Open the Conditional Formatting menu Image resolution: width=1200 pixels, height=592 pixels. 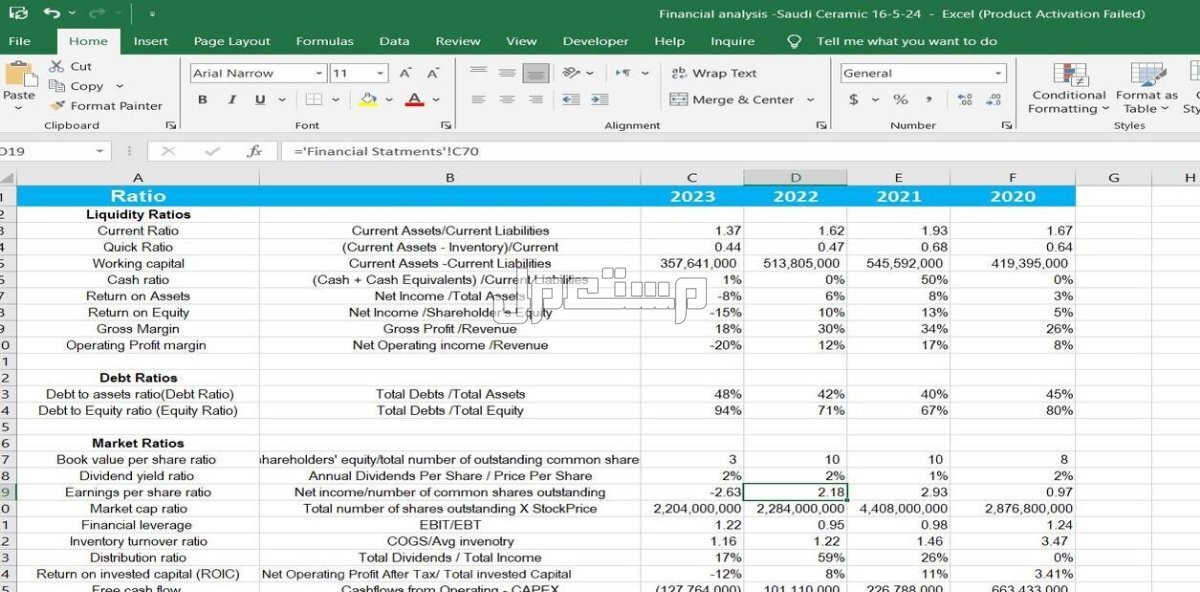pyautogui.click(x=1069, y=88)
